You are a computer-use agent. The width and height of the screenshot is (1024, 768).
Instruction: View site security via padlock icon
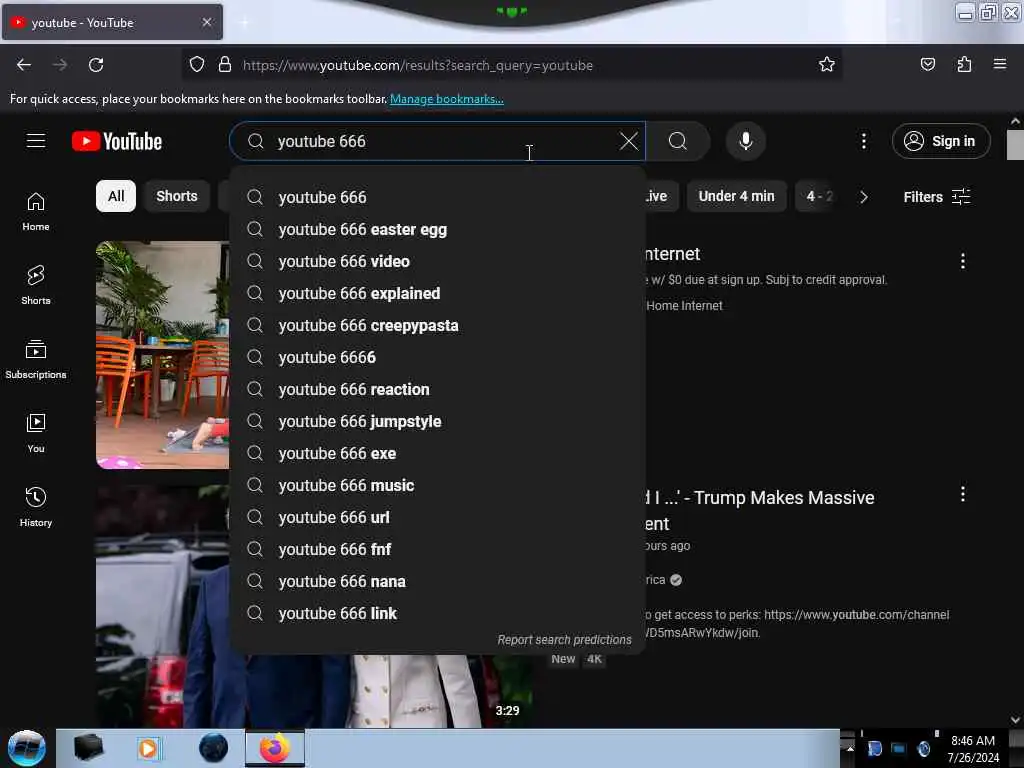click(x=225, y=65)
